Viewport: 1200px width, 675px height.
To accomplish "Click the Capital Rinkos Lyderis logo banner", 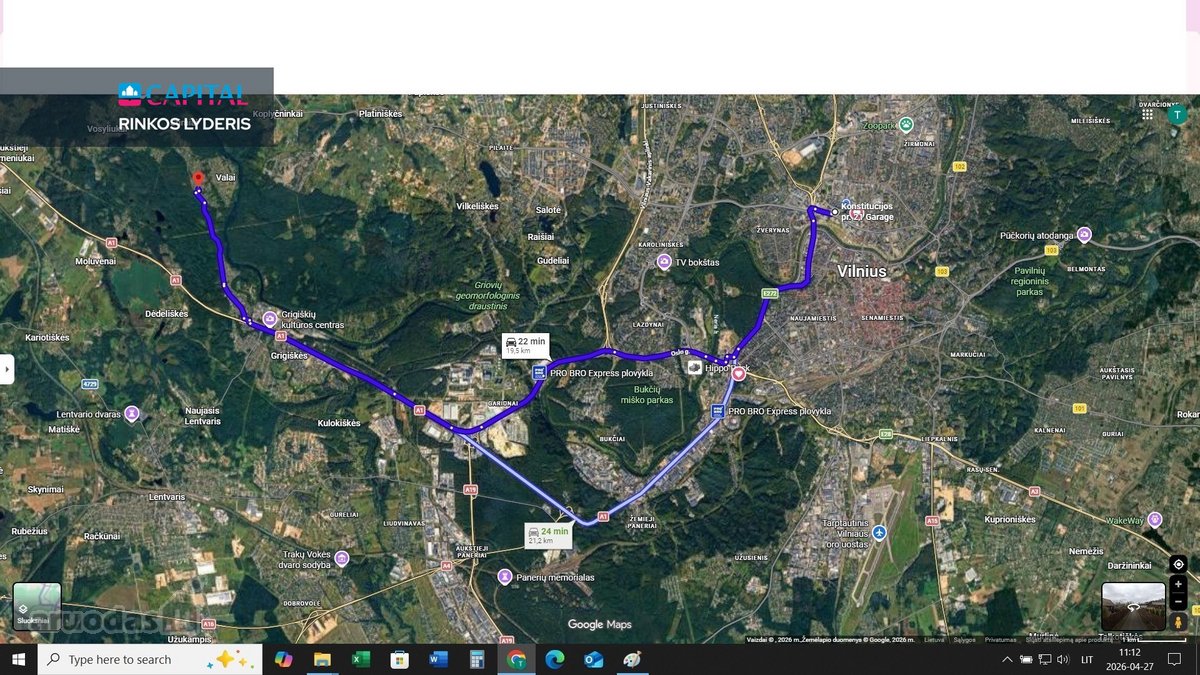I will pos(137,107).
